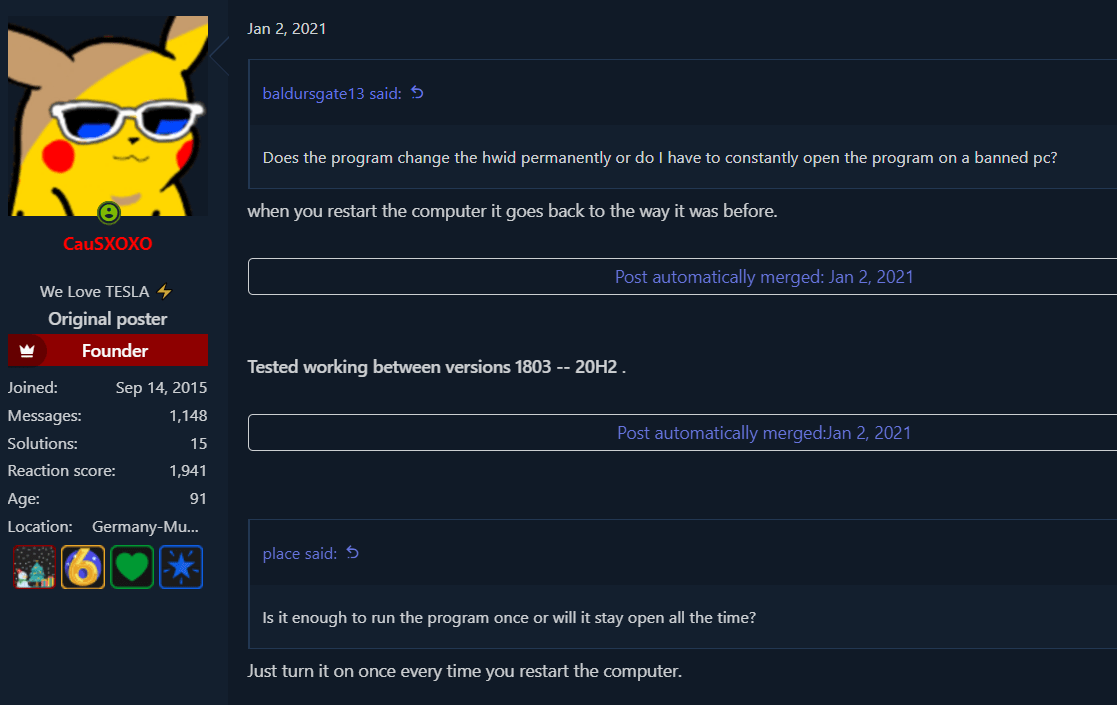Click the 'We Love TESLA' user title
This screenshot has height=705, width=1117.
94,291
